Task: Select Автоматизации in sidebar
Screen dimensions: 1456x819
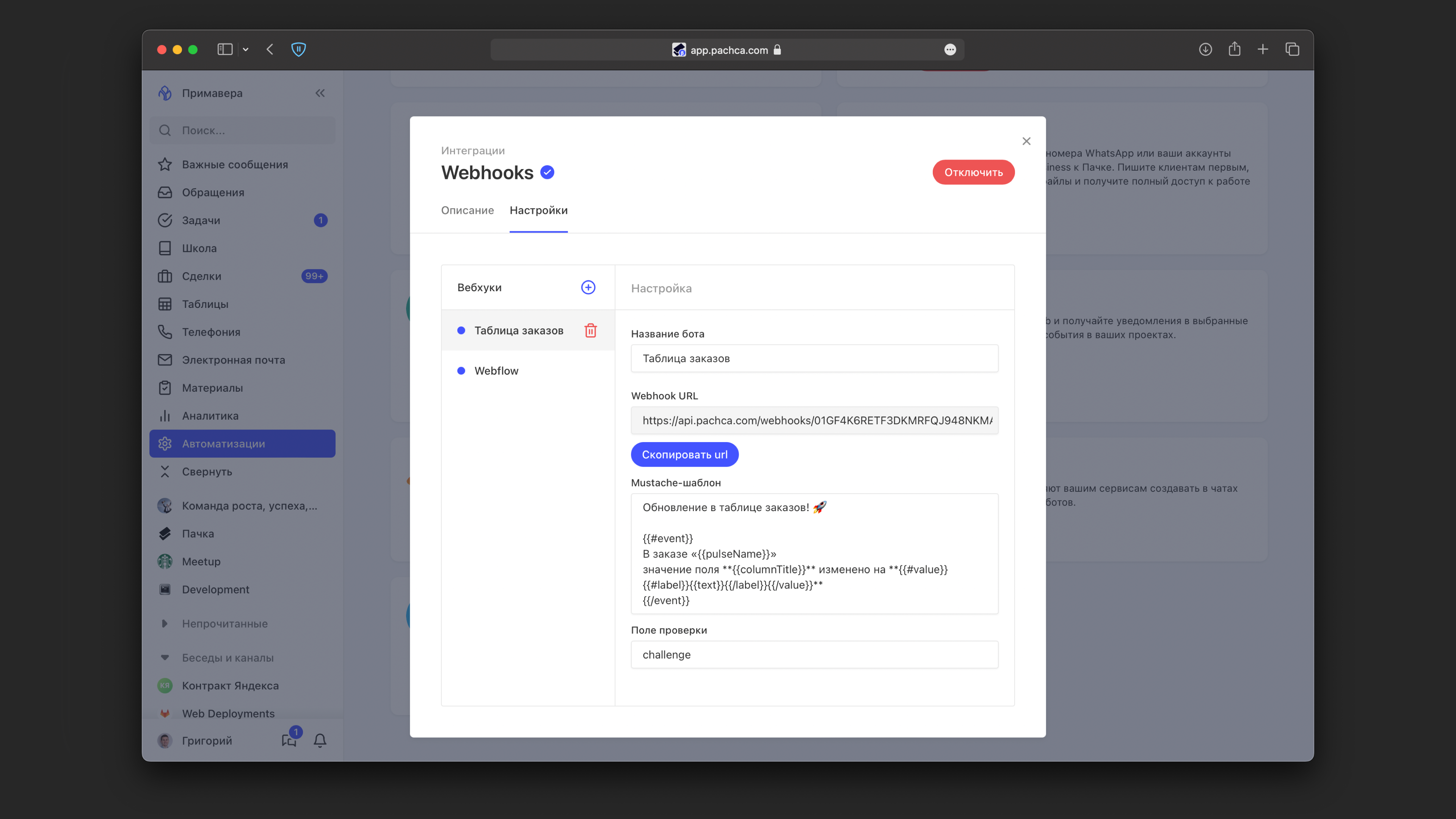Action: coord(242,444)
